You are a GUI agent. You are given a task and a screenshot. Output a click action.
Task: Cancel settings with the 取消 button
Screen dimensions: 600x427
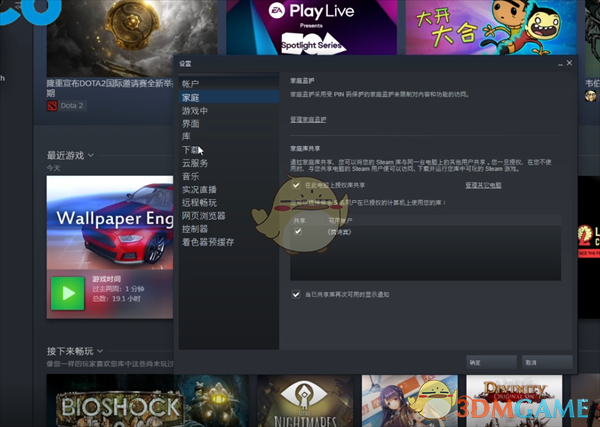click(x=547, y=362)
